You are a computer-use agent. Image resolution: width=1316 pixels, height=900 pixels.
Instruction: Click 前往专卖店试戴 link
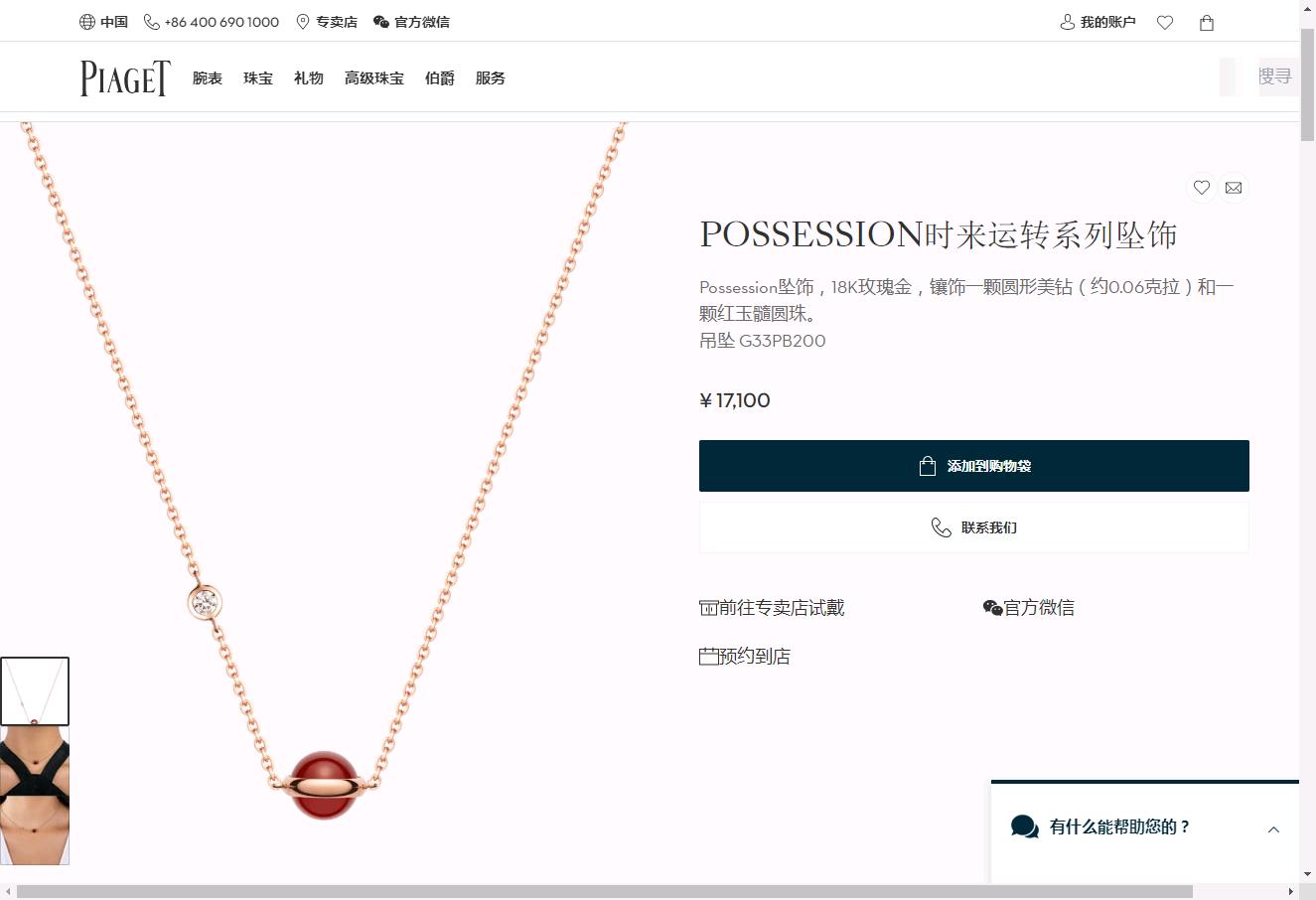tap(773, 608)
